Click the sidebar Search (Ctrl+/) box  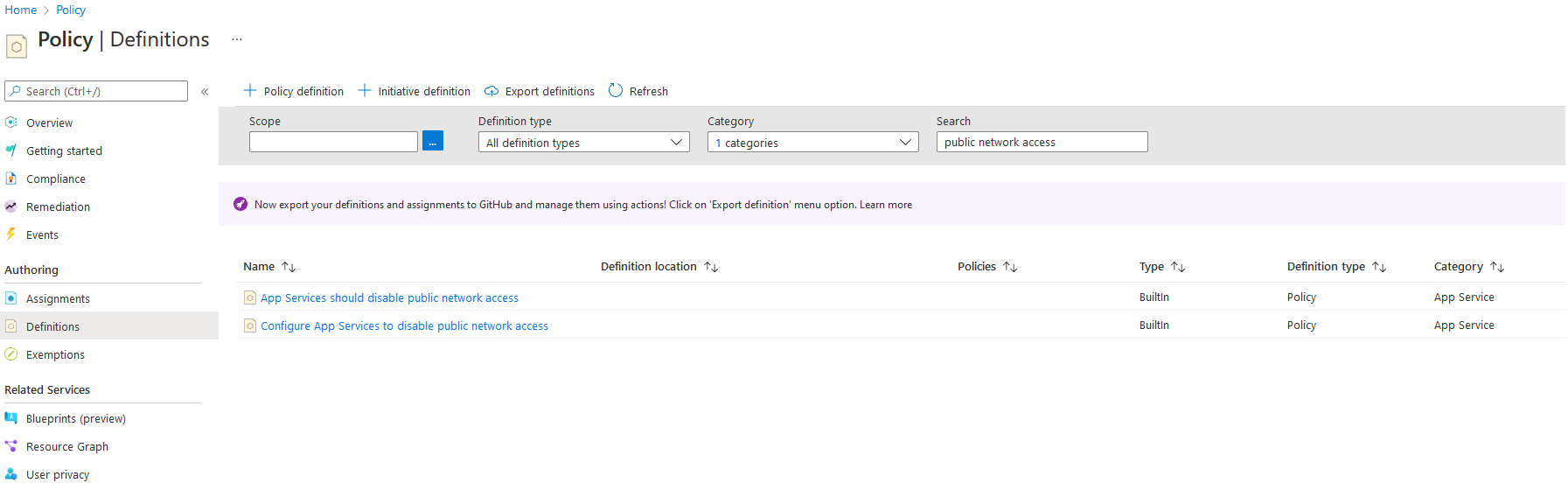click(x=96, y=91)
